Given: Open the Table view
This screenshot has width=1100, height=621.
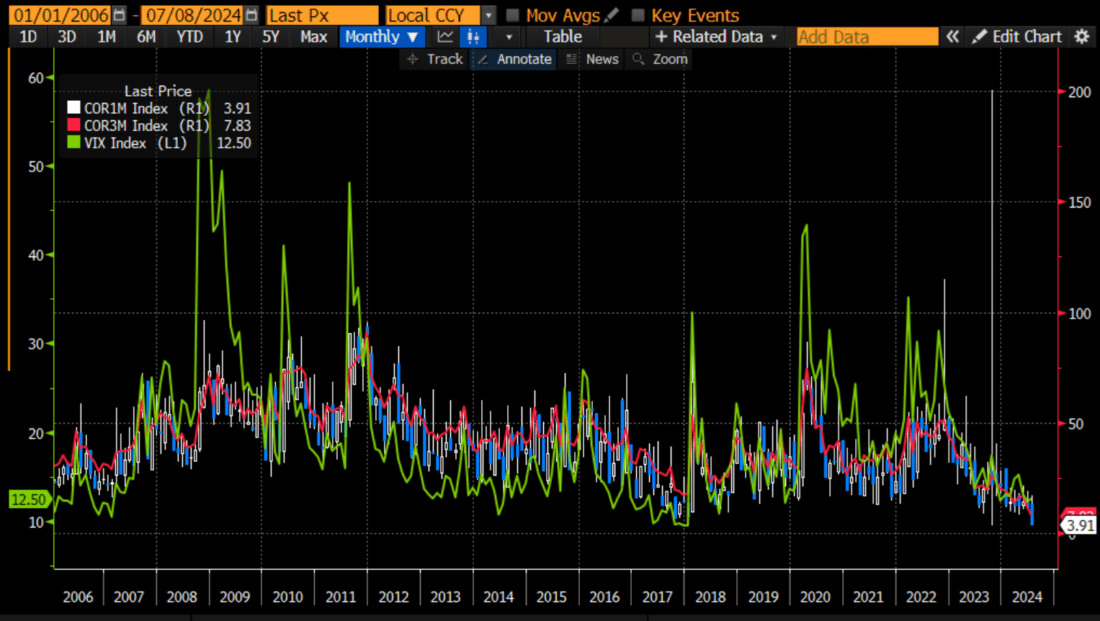Looking at the screenshot, I should coord(563,36).
